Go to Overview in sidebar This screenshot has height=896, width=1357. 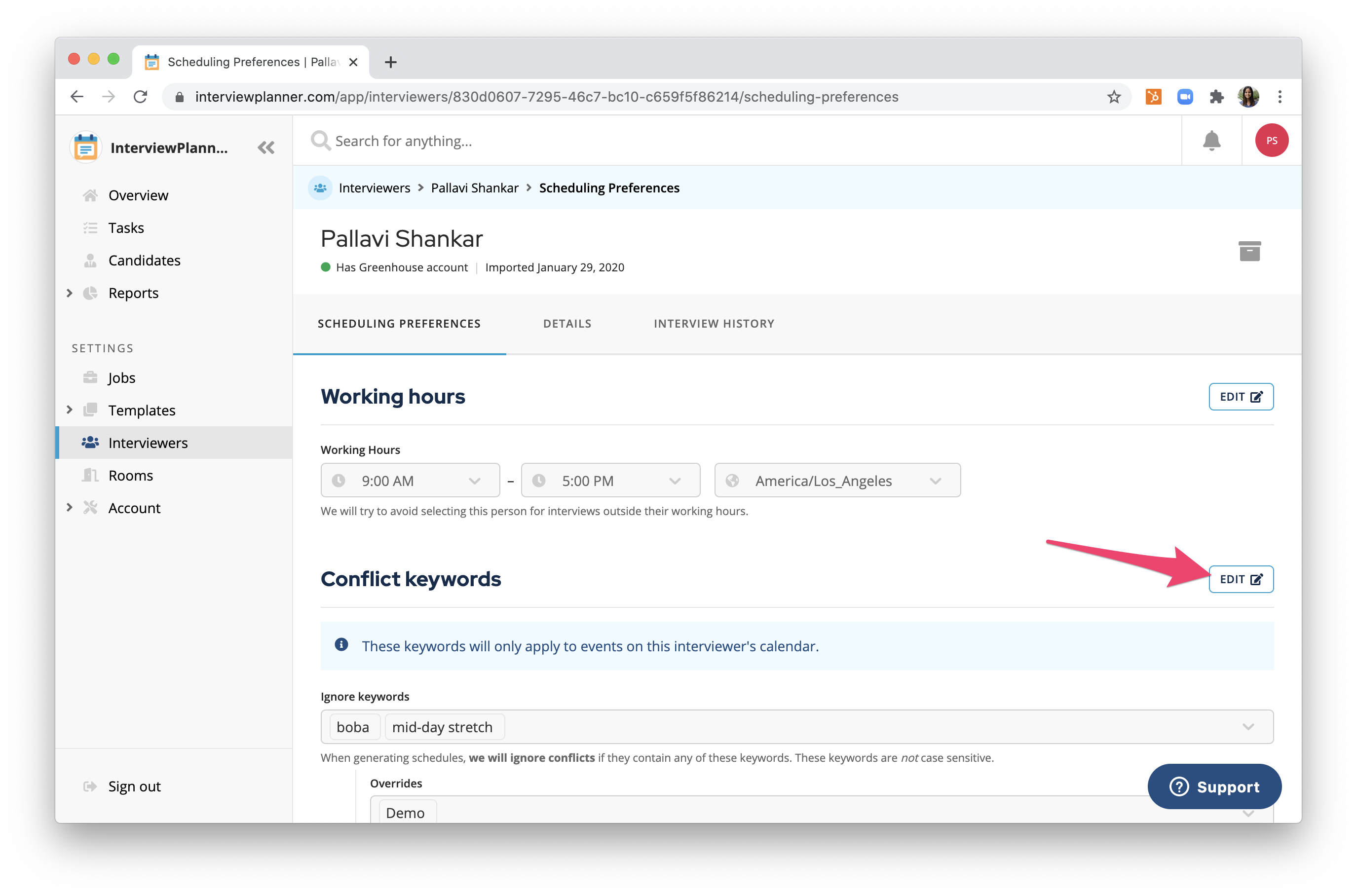174,195
